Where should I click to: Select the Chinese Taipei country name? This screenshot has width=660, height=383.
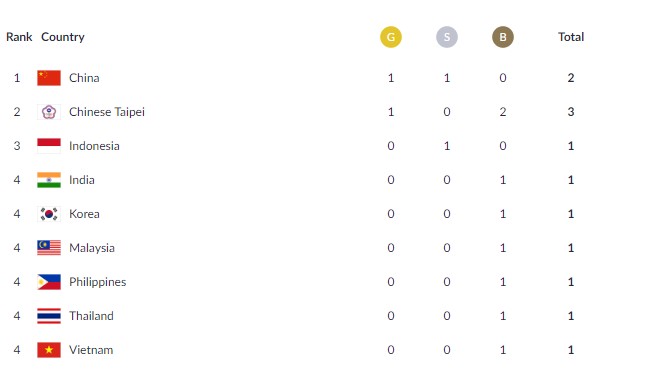[107, 112]
